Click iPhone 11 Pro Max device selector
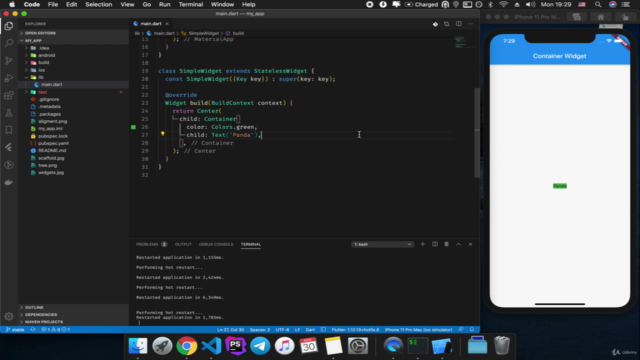The width and height of the screenshot is (640, 360). [x=418, y=329]
